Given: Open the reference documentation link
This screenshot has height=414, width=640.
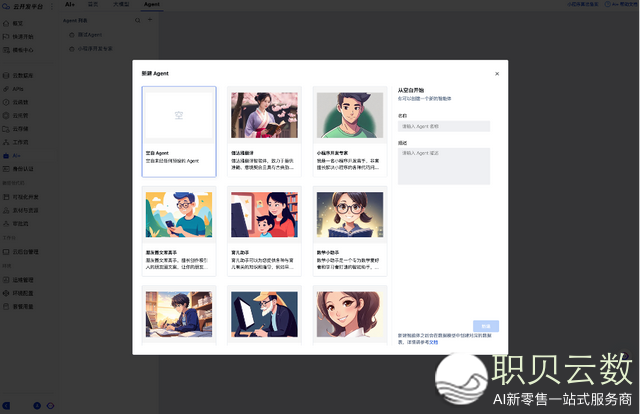Looking at the screenshot, I should coord(429,341).
